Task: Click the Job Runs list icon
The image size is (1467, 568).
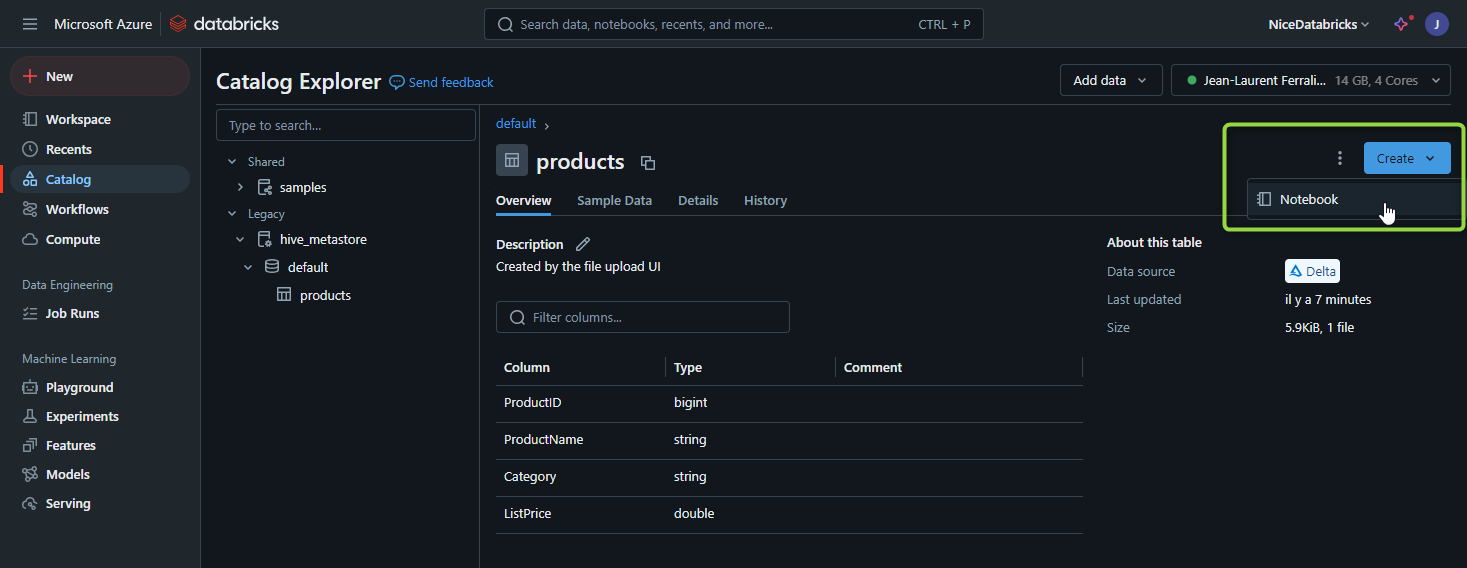Action: pos(30,313)
